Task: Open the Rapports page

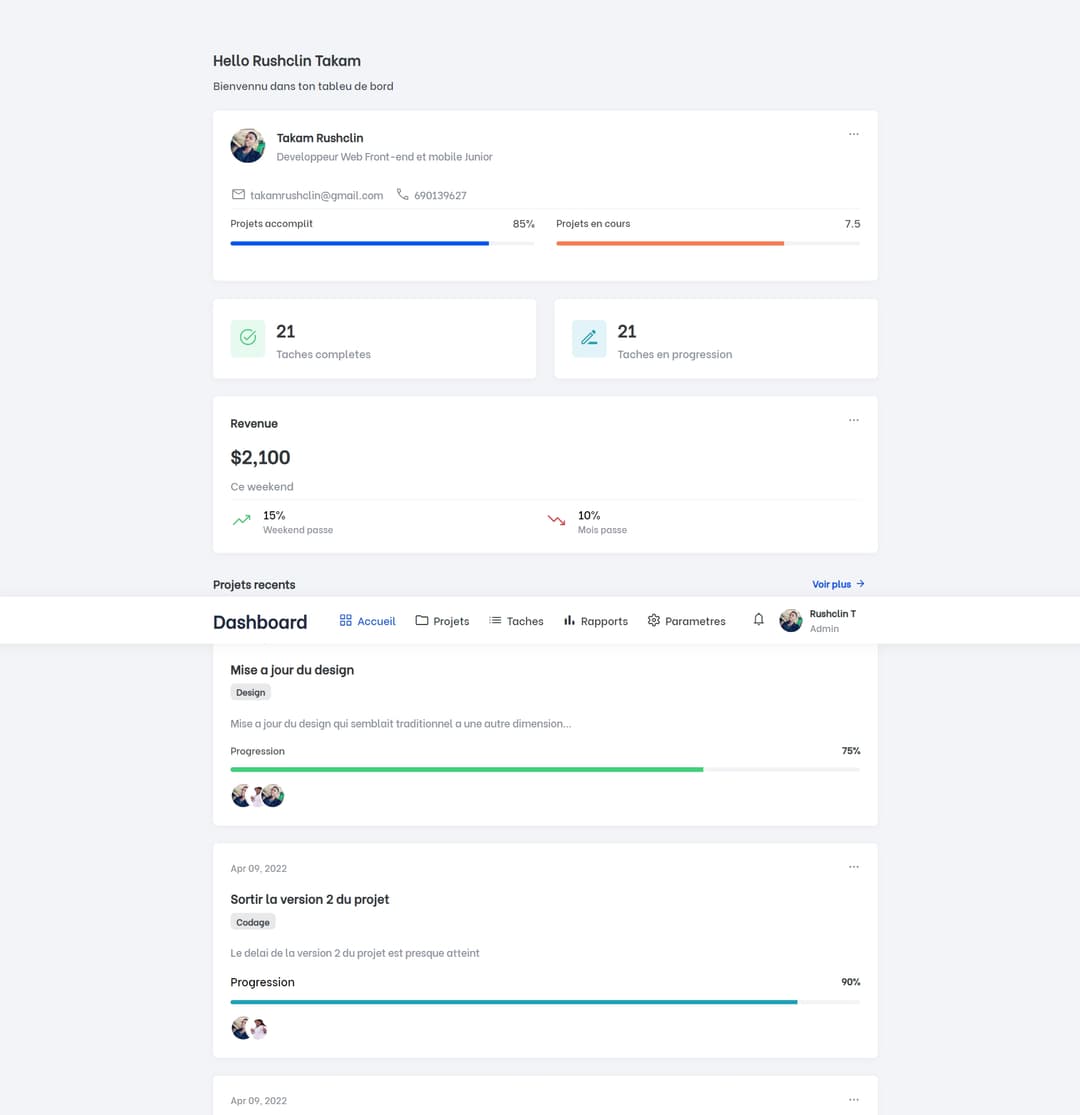Action: tap(595, 621)
